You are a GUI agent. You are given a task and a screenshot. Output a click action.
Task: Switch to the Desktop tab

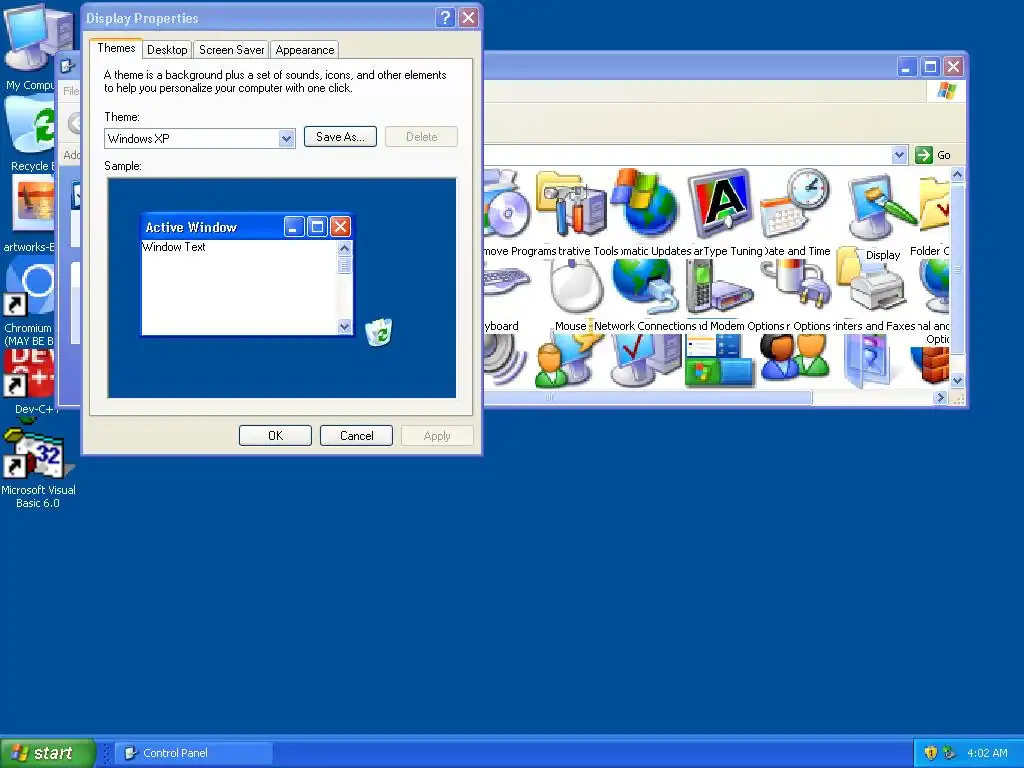coord(167,50)
